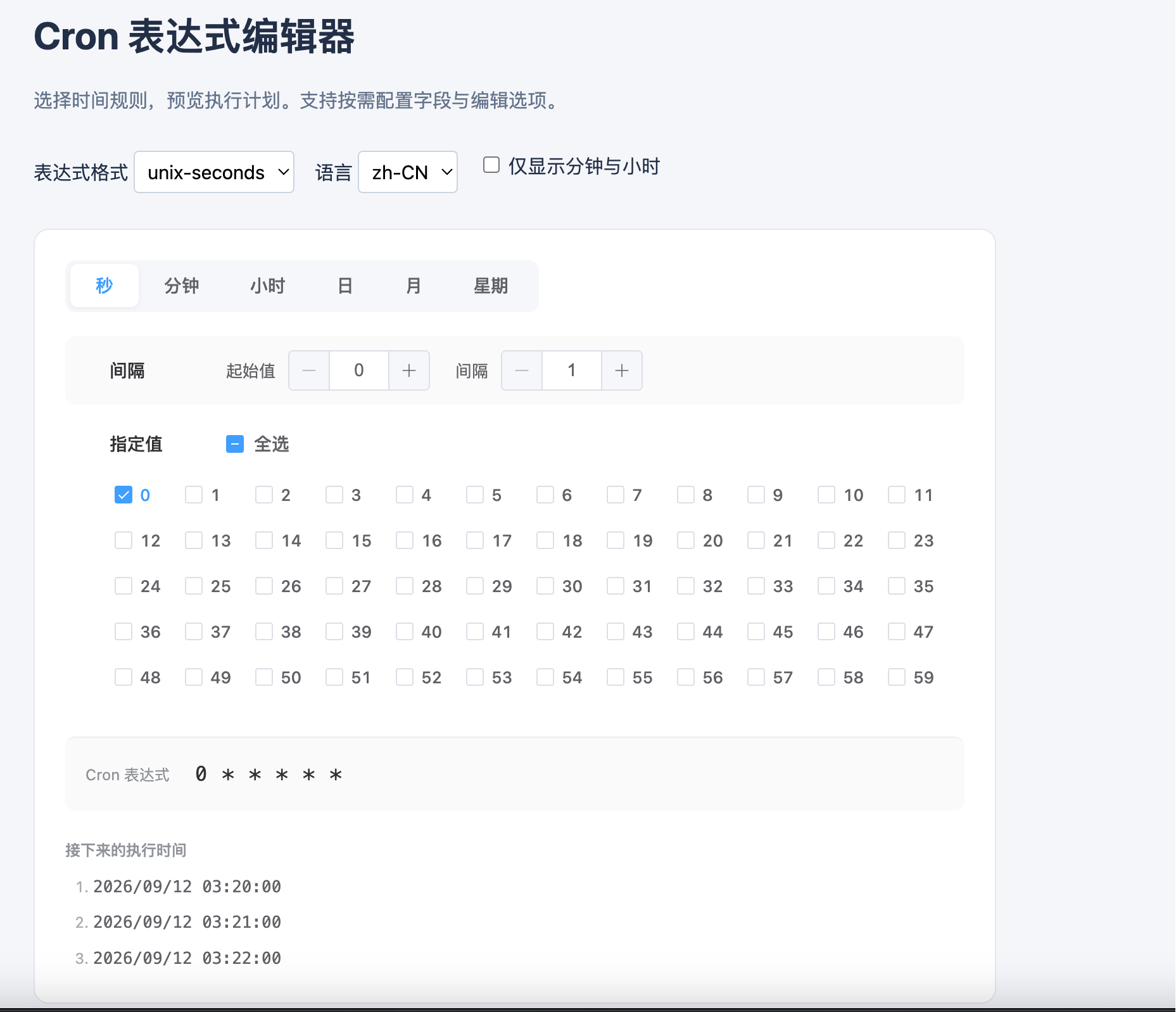Check the value 55 checkbox
The width and height of the screenshot is (1176, 1012).
pos(616,677)
